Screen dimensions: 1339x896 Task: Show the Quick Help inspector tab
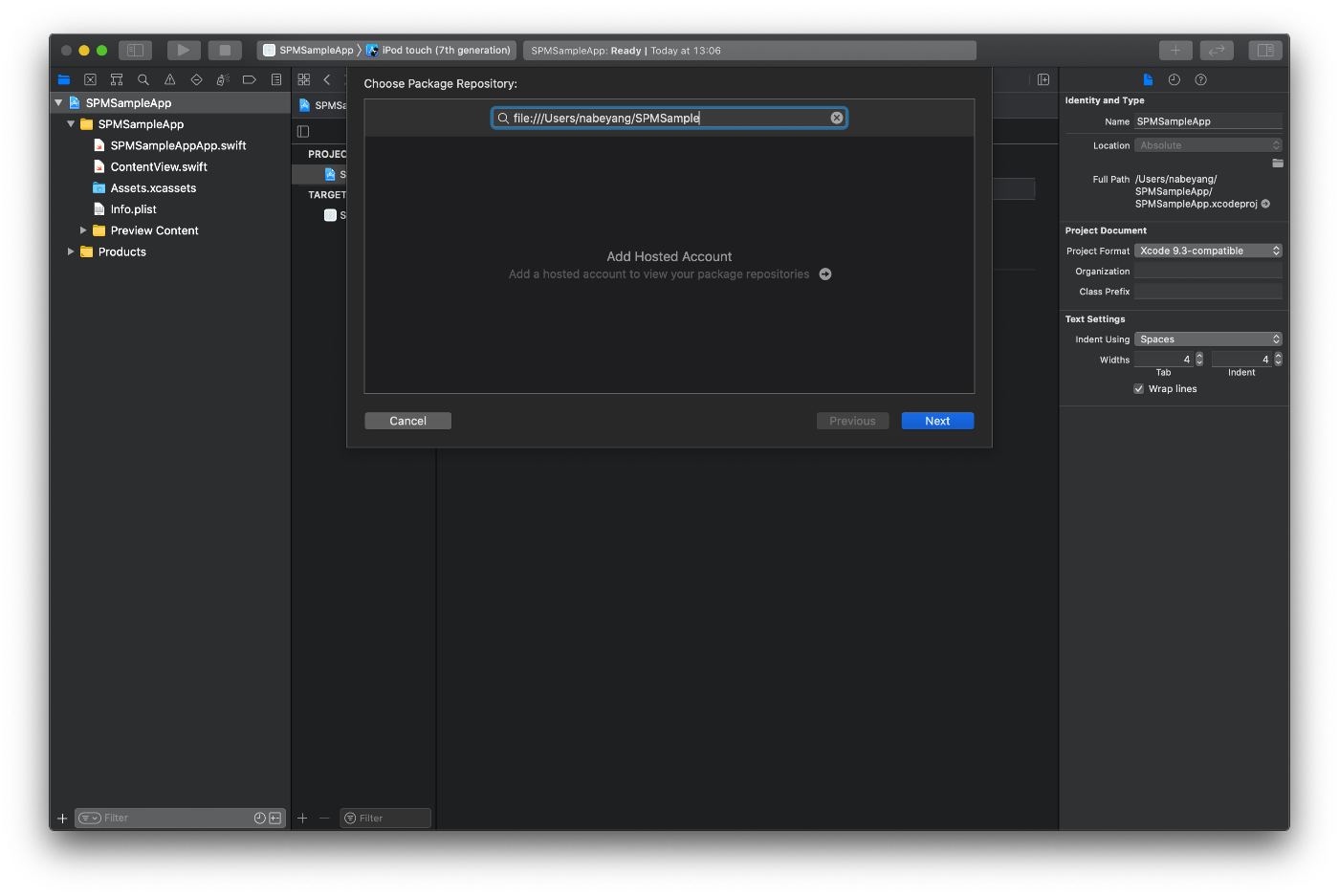[x=1201, y=79]
